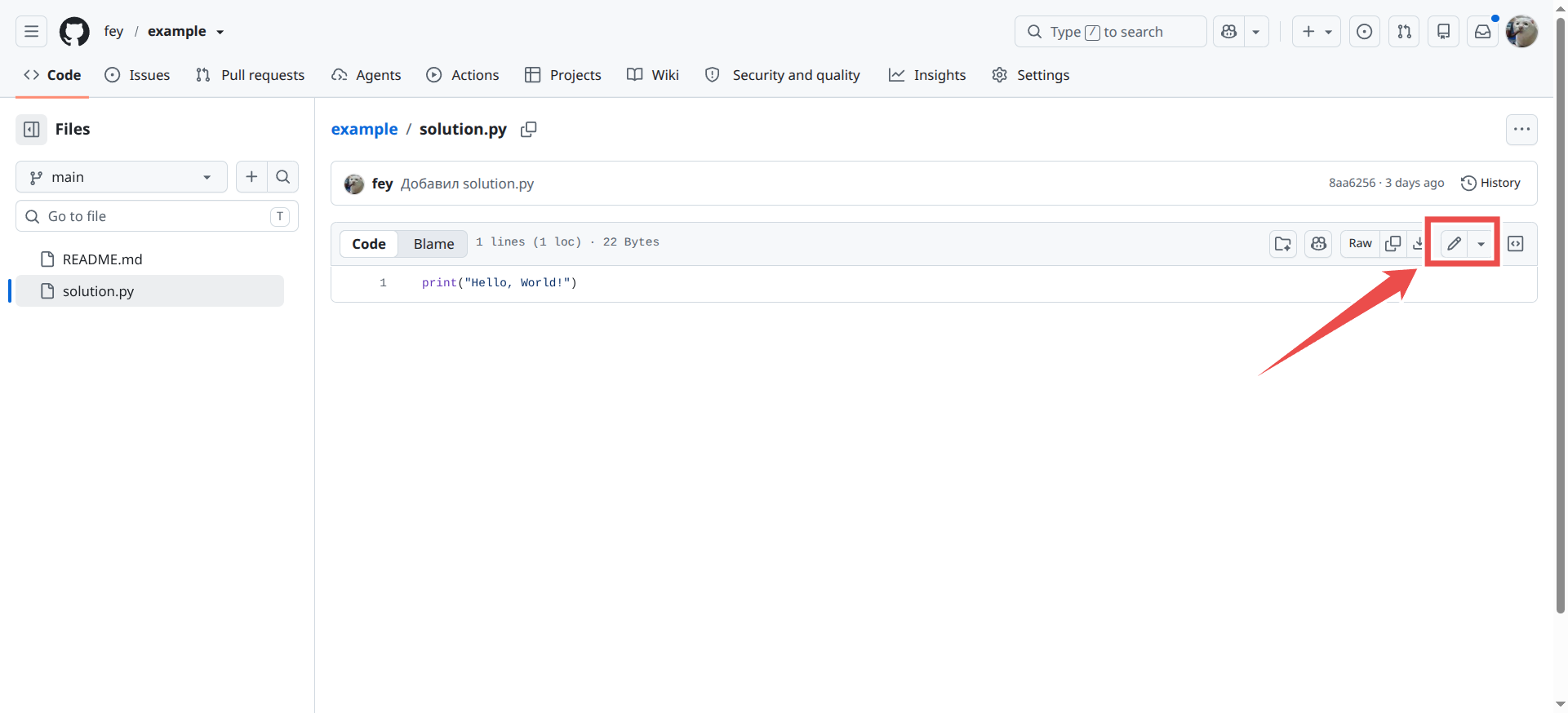The width and height of the screenshot is (1568, 713).
Task: Open the Copilot chat icon in header
Action: pos(1228,32)
